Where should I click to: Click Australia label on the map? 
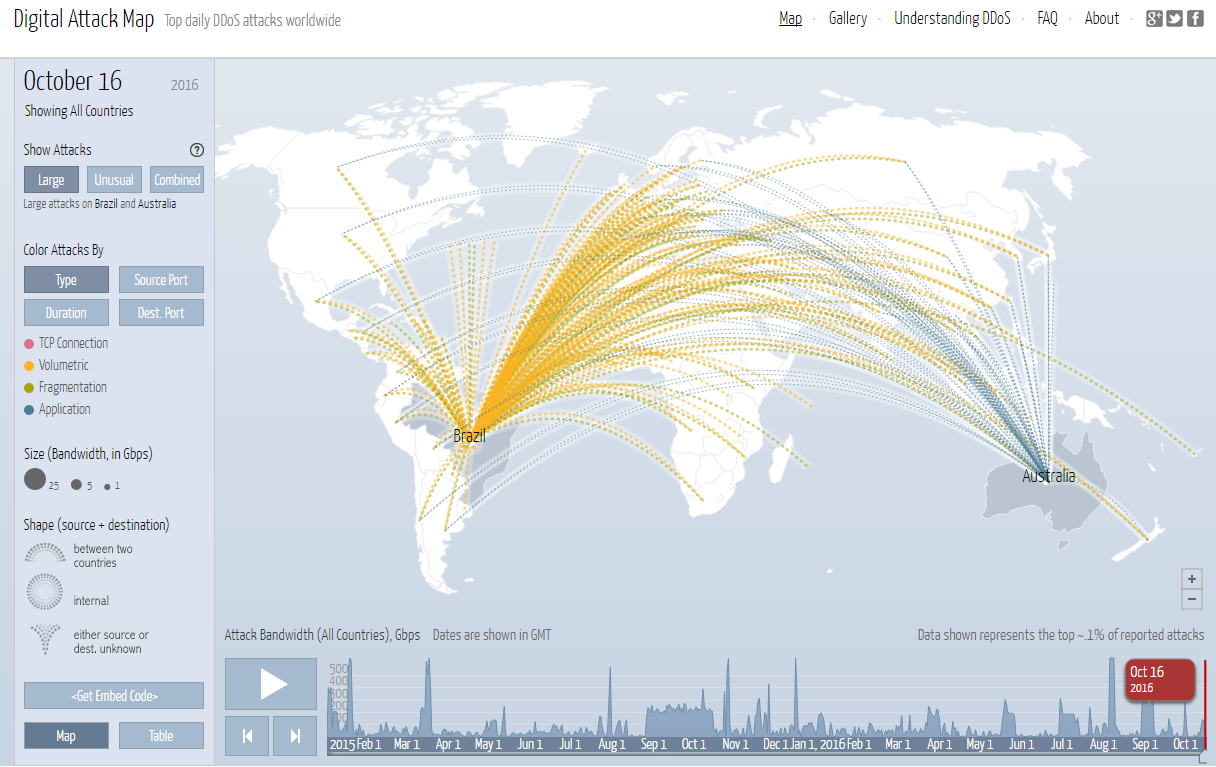[x=1048, y=476]
